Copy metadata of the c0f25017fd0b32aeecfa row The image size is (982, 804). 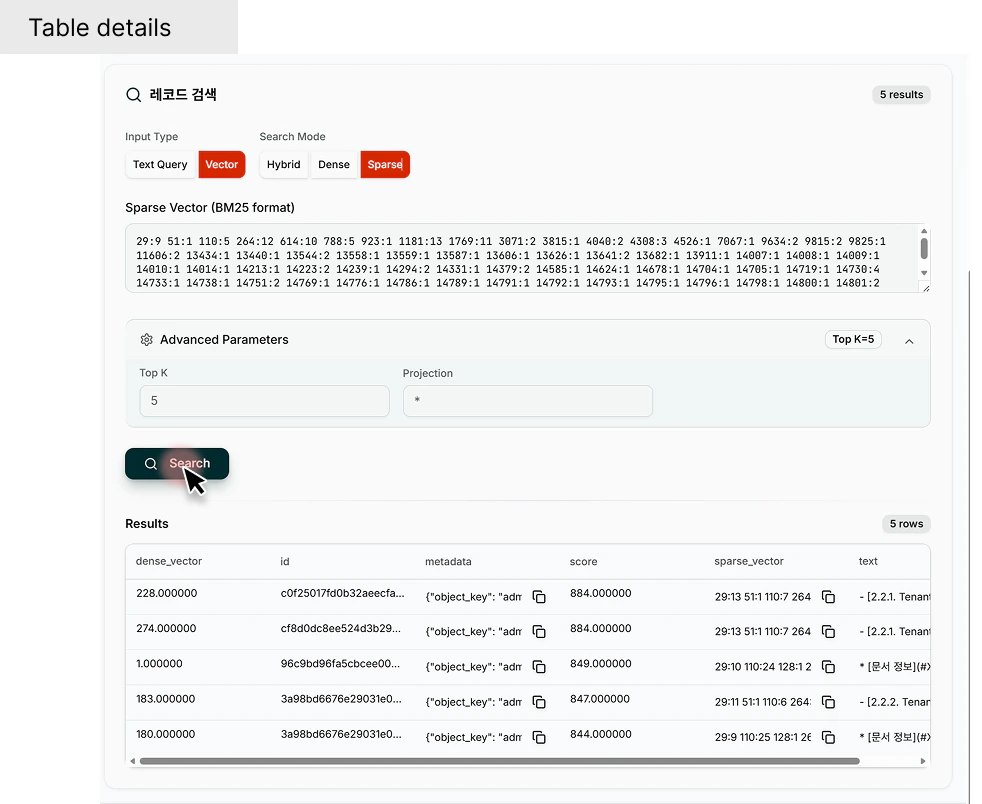[x=539, y=597]
